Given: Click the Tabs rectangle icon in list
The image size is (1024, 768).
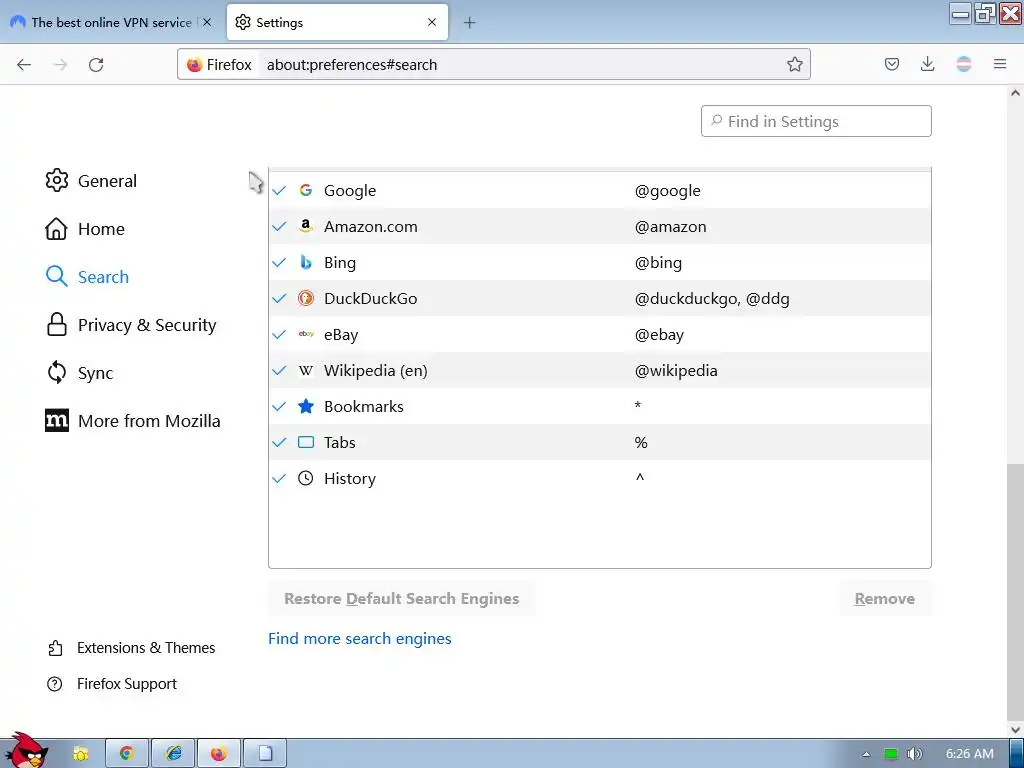Looking at the screenshot, I should (306, 442).
